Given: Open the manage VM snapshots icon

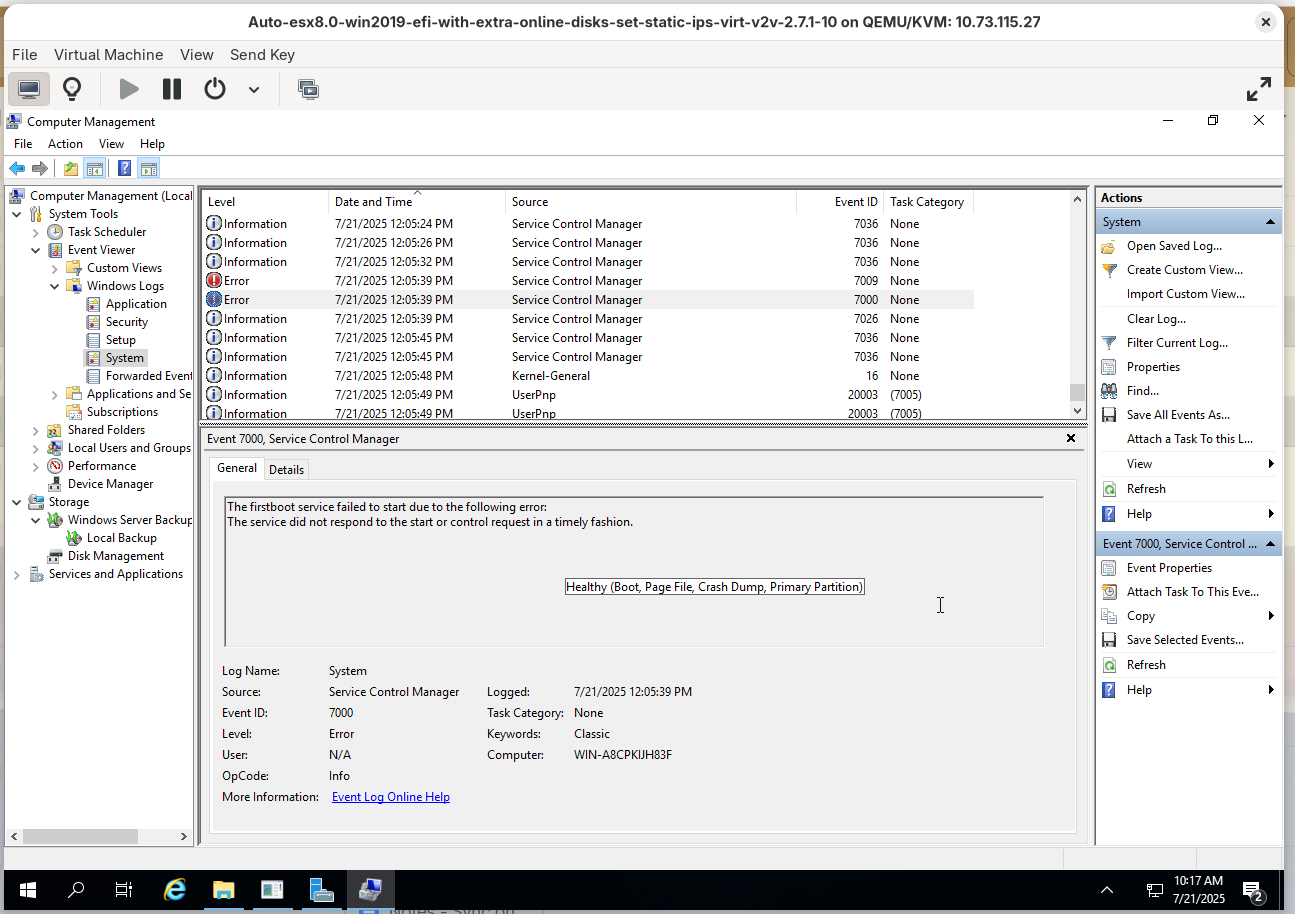Looking at the screenshot, I should pyautogui.click(x=309, y=89).
